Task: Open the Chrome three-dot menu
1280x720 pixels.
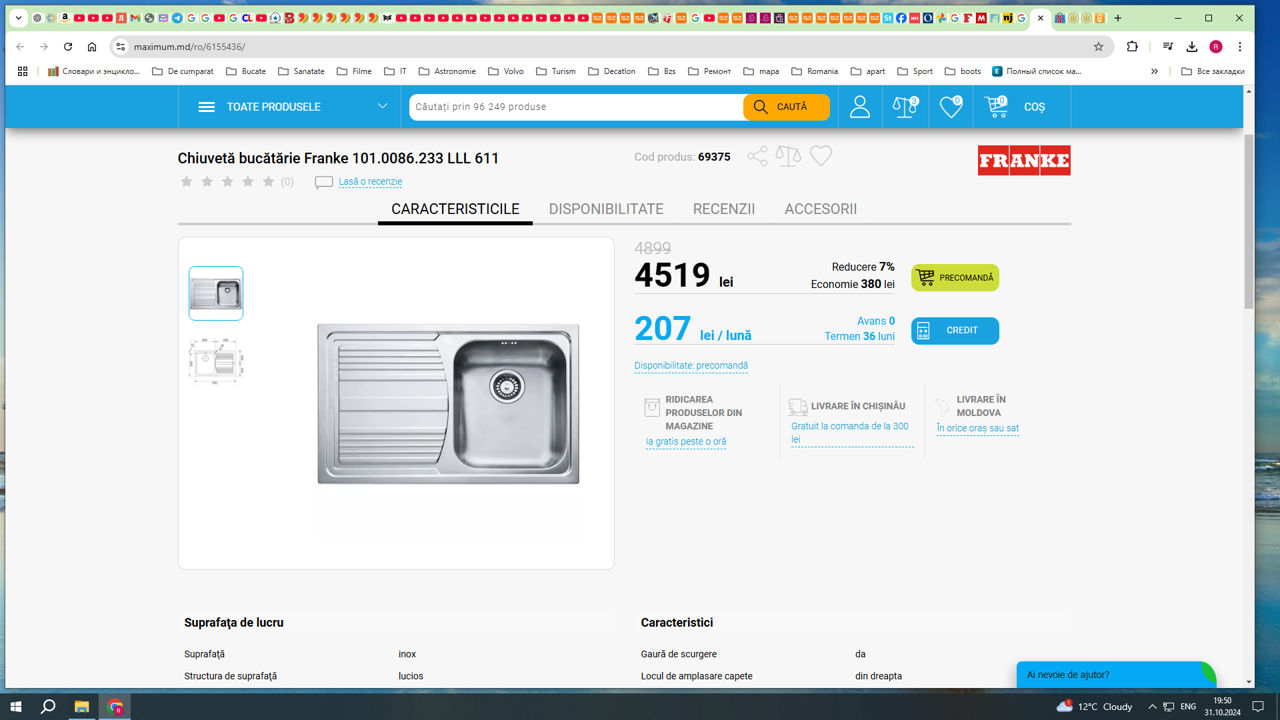Action: 1240,47
